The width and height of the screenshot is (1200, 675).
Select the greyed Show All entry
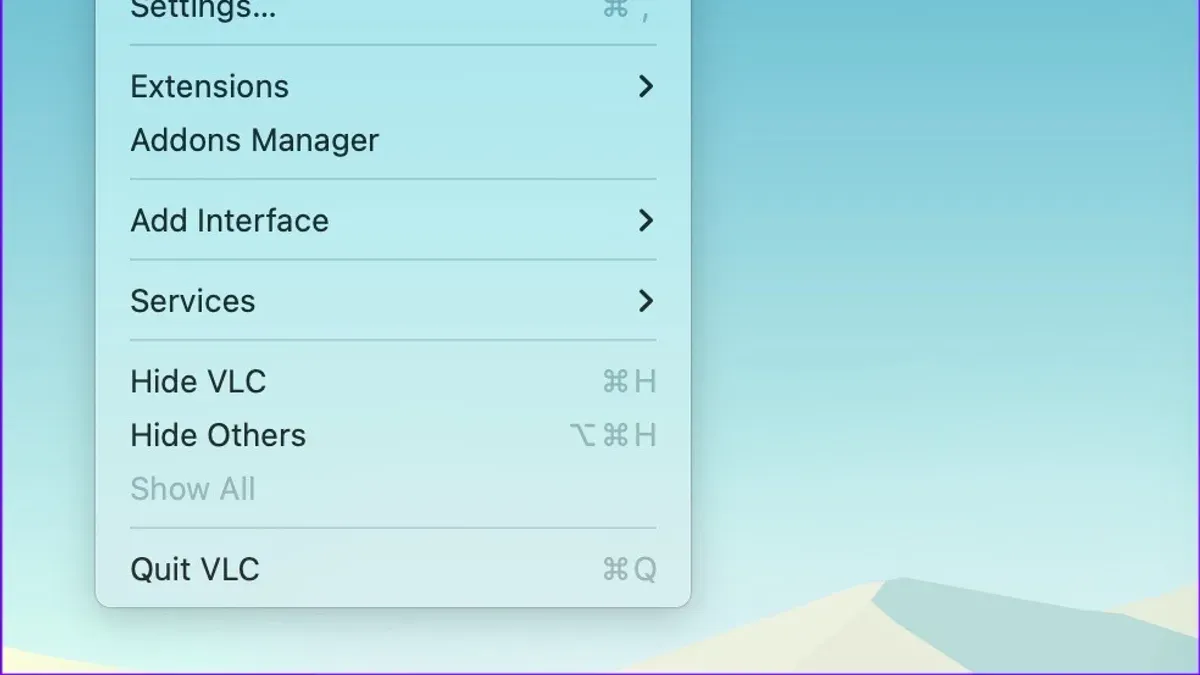(393, 489)
